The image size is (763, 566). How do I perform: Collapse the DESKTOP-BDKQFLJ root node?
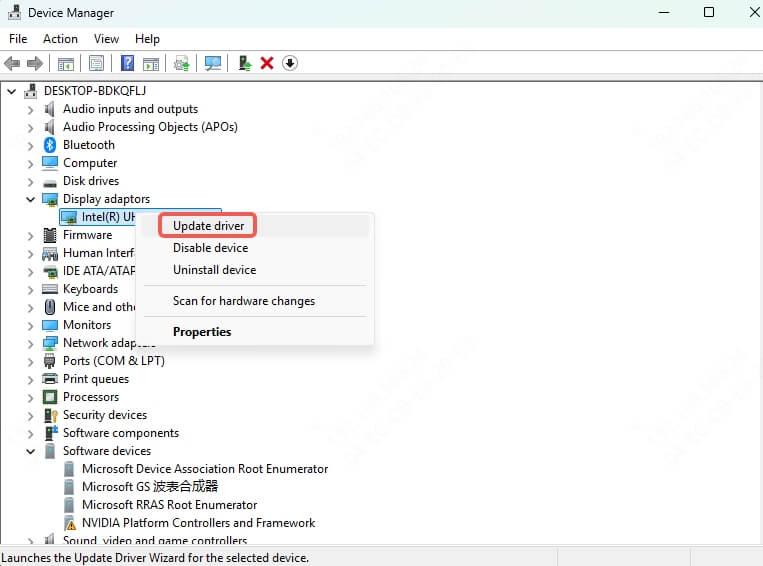pyautogui.click(x=12, y=91)
